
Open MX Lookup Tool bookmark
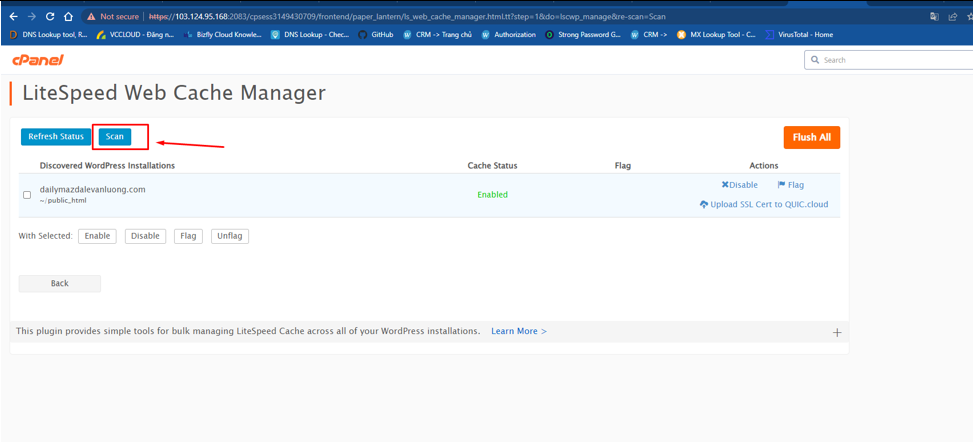coord(717,35)
